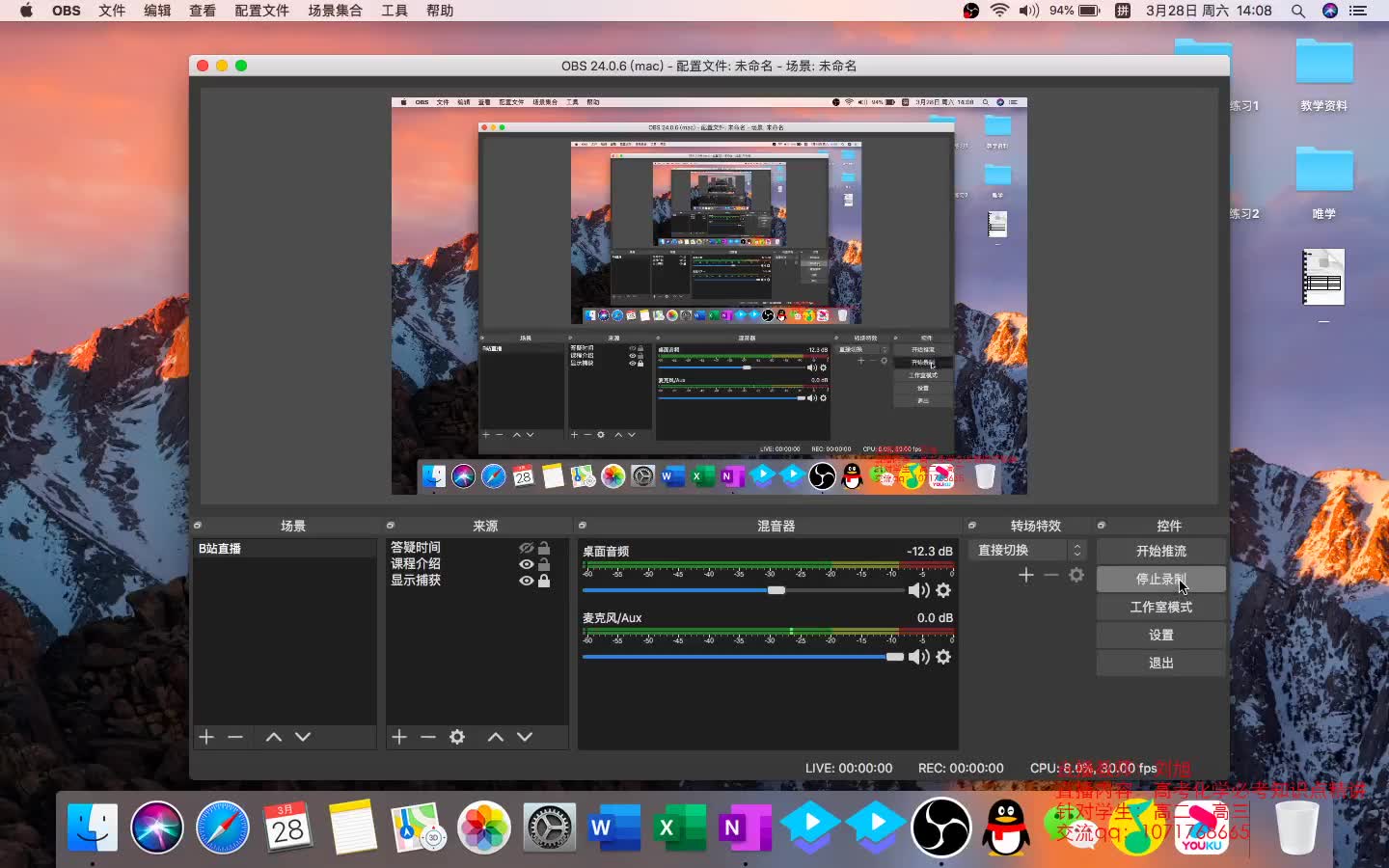Move scene down arrow in Scenes panel
This screenshot has width=1389, height=868.
coord(303,737)
